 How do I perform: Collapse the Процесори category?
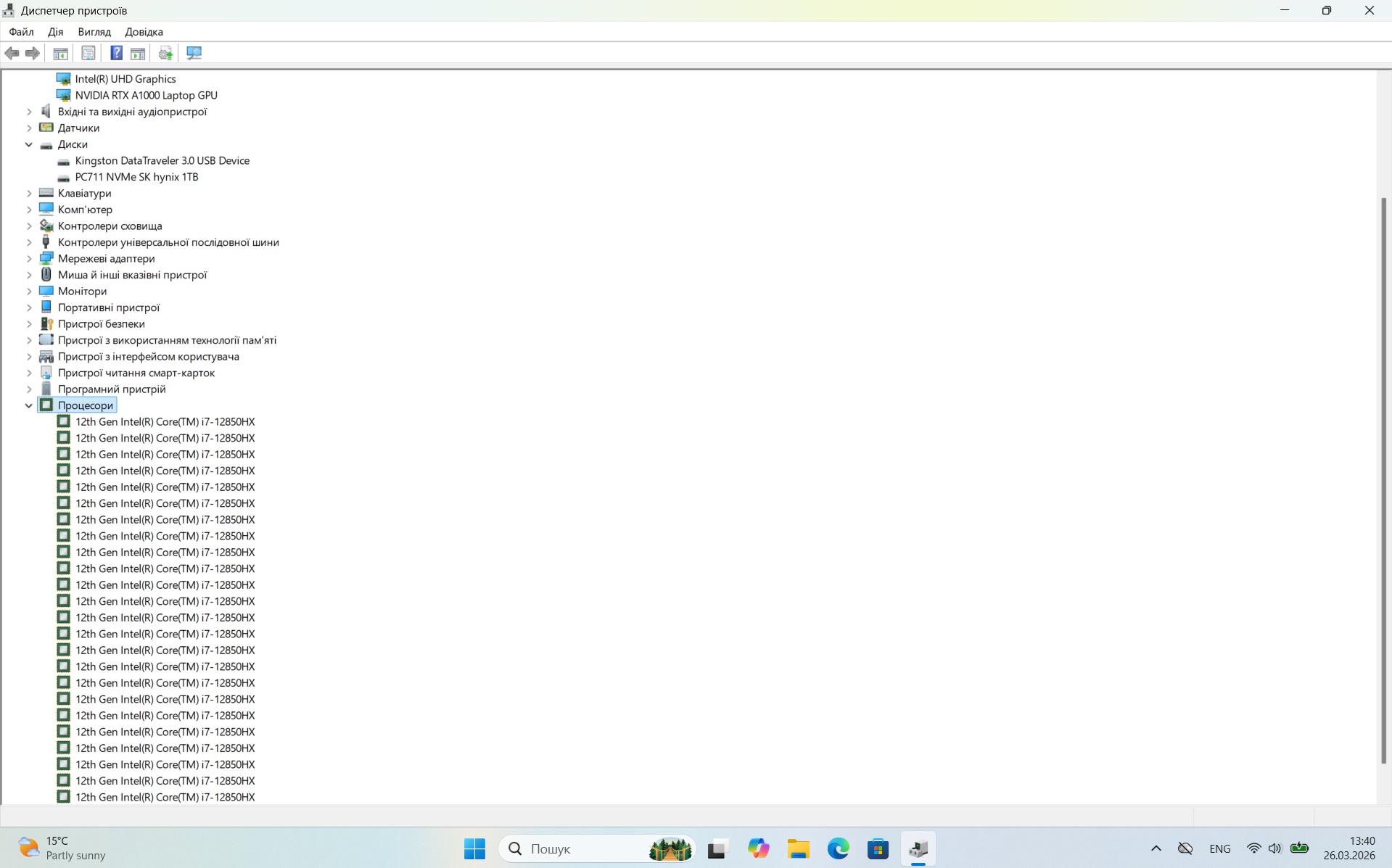pos(29,405)
